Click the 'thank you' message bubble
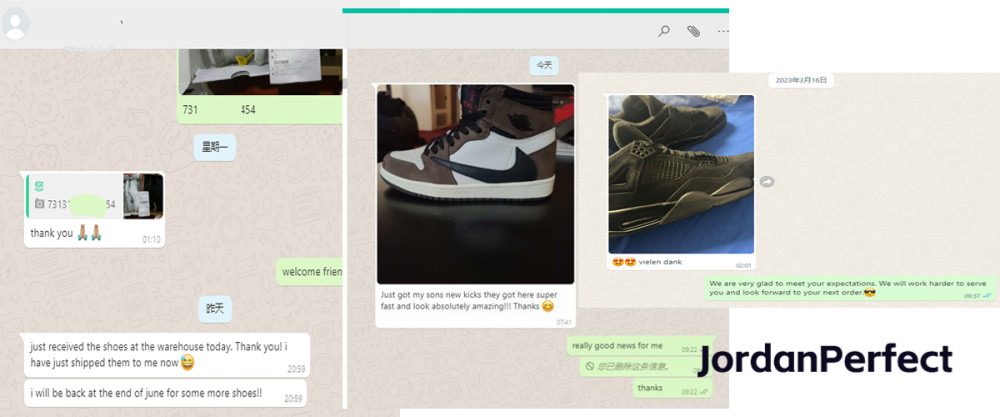This screenshot has height=417, width=1000. point(94,210)
